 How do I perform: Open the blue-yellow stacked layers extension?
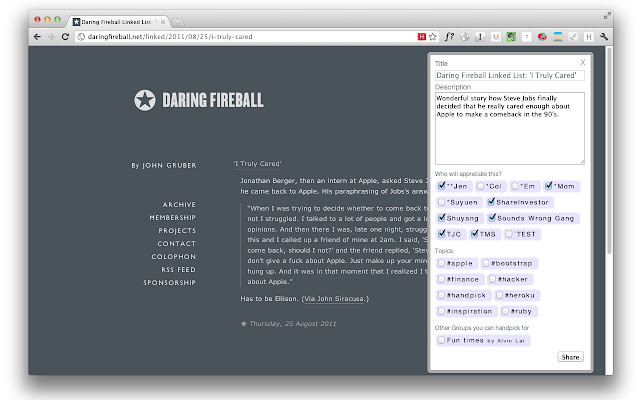(x=558, y=37)
